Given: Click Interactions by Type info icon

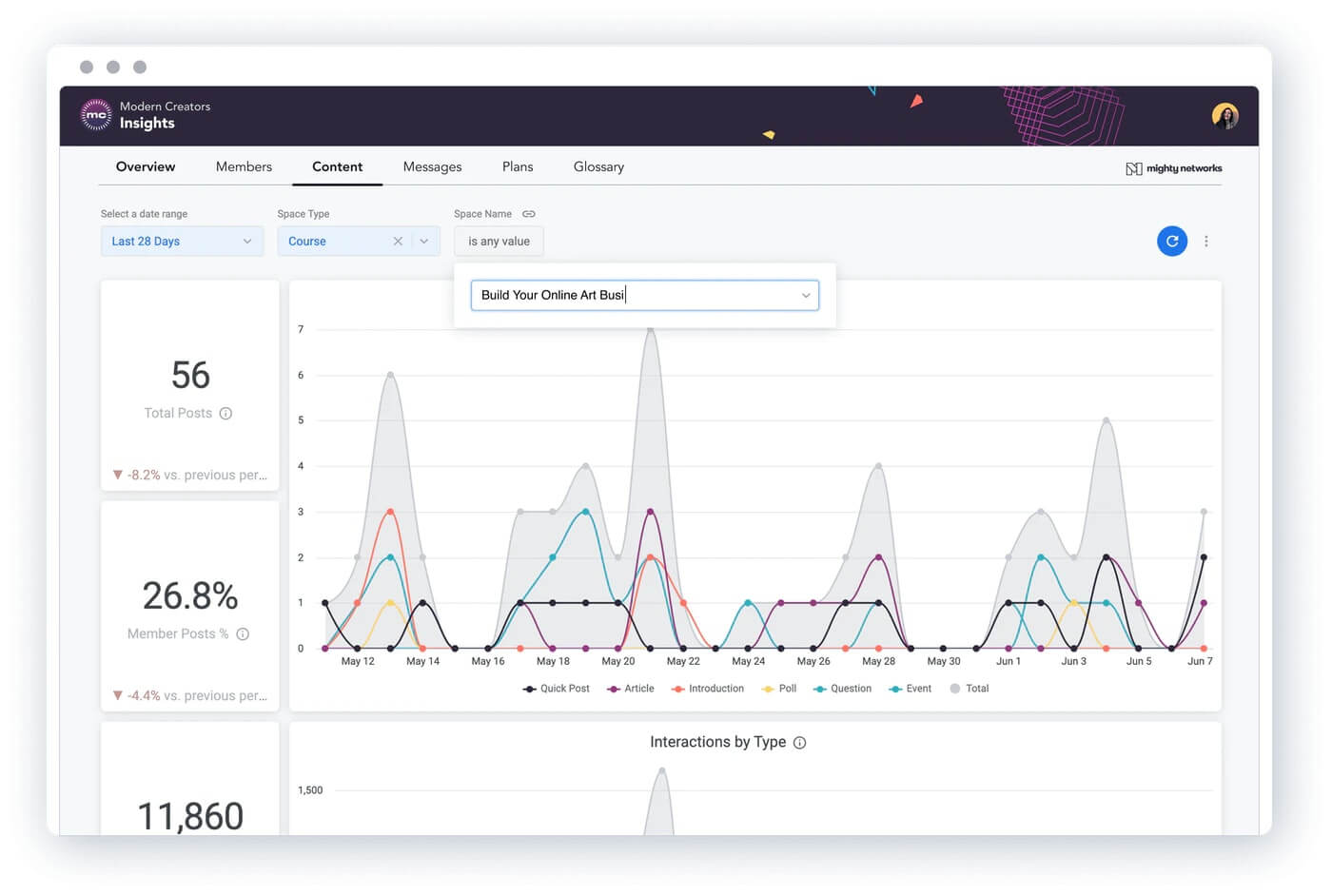Looking at the screenshot, I should point(799,743).
